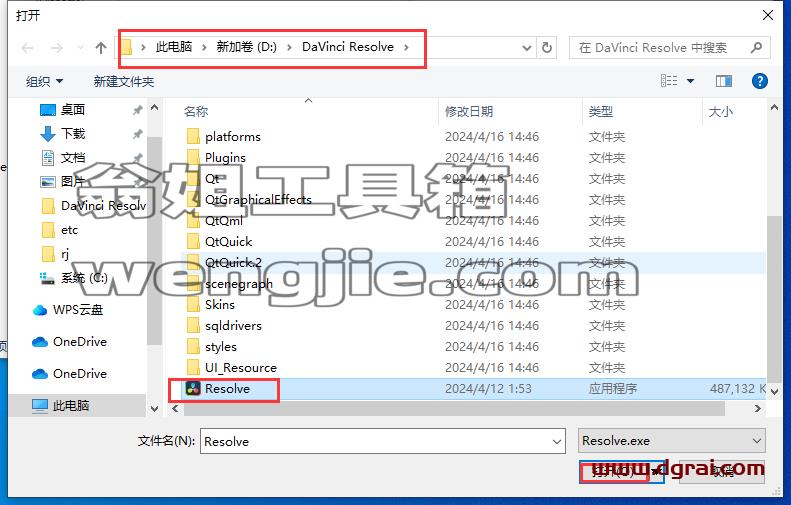Screen dimensions: 791x505
Task: Refresh the DaVinci Resolve folder listing
Action: click(x=547, y=48)
